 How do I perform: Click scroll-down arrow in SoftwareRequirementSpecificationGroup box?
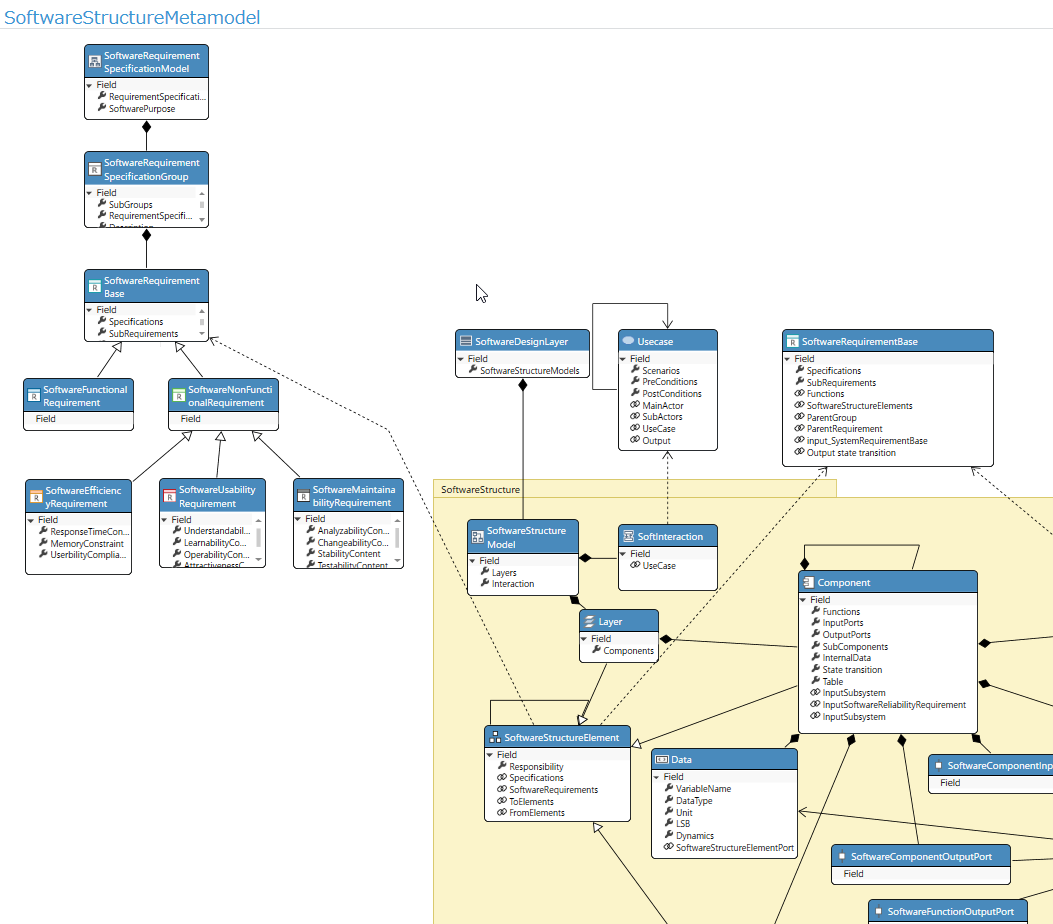[201, 220]
